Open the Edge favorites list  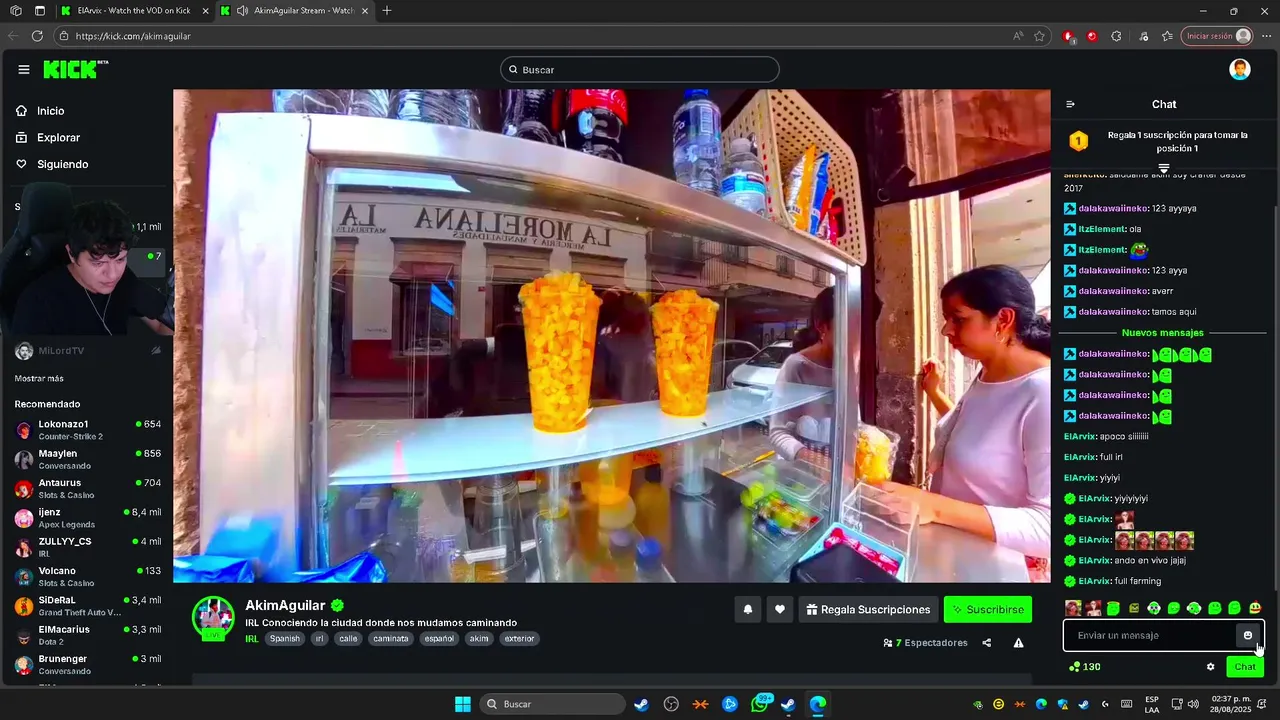point(1167,36)
